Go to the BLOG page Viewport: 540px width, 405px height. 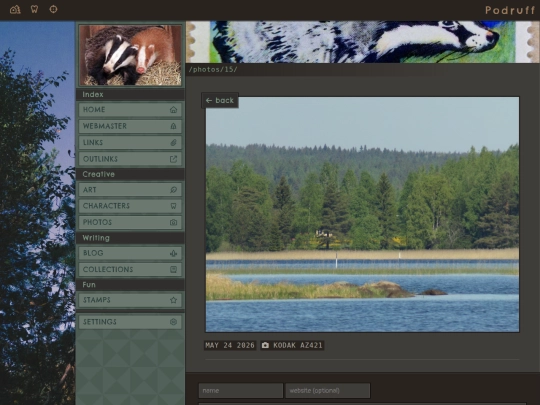pyautogui.click(x=130, y=253)
